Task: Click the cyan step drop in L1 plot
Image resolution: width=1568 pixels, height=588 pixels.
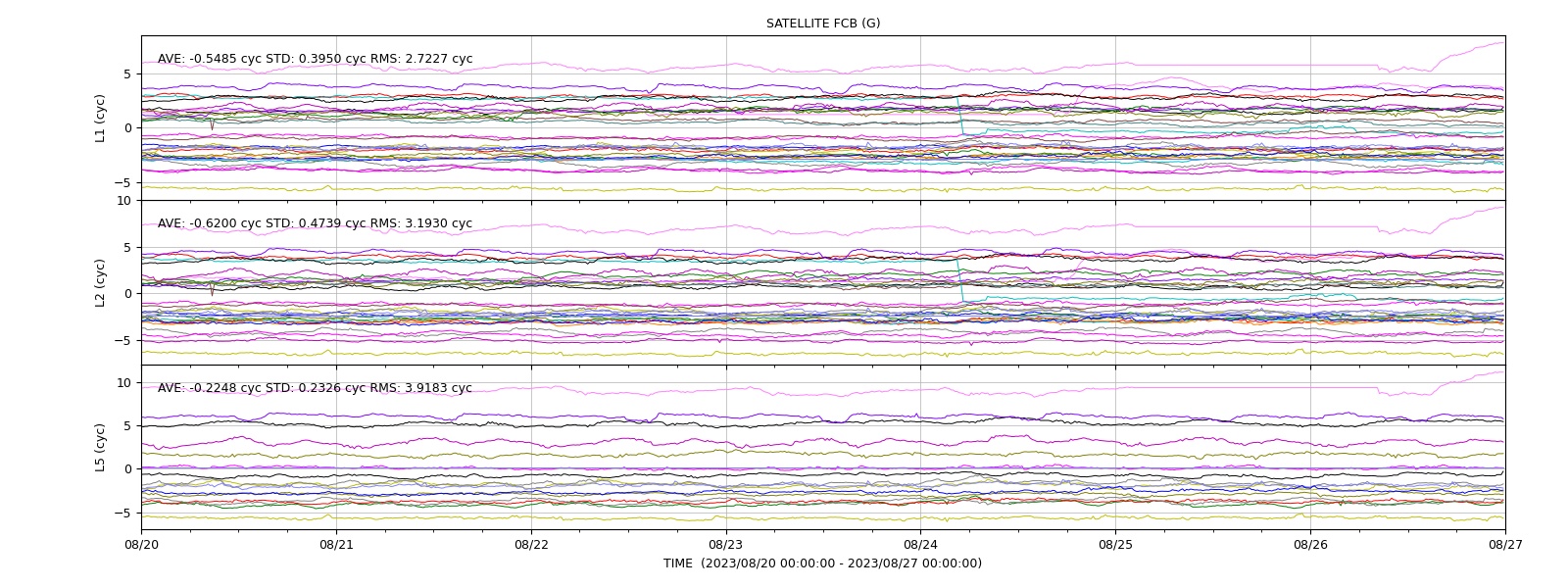Action: tap(960, 116)
